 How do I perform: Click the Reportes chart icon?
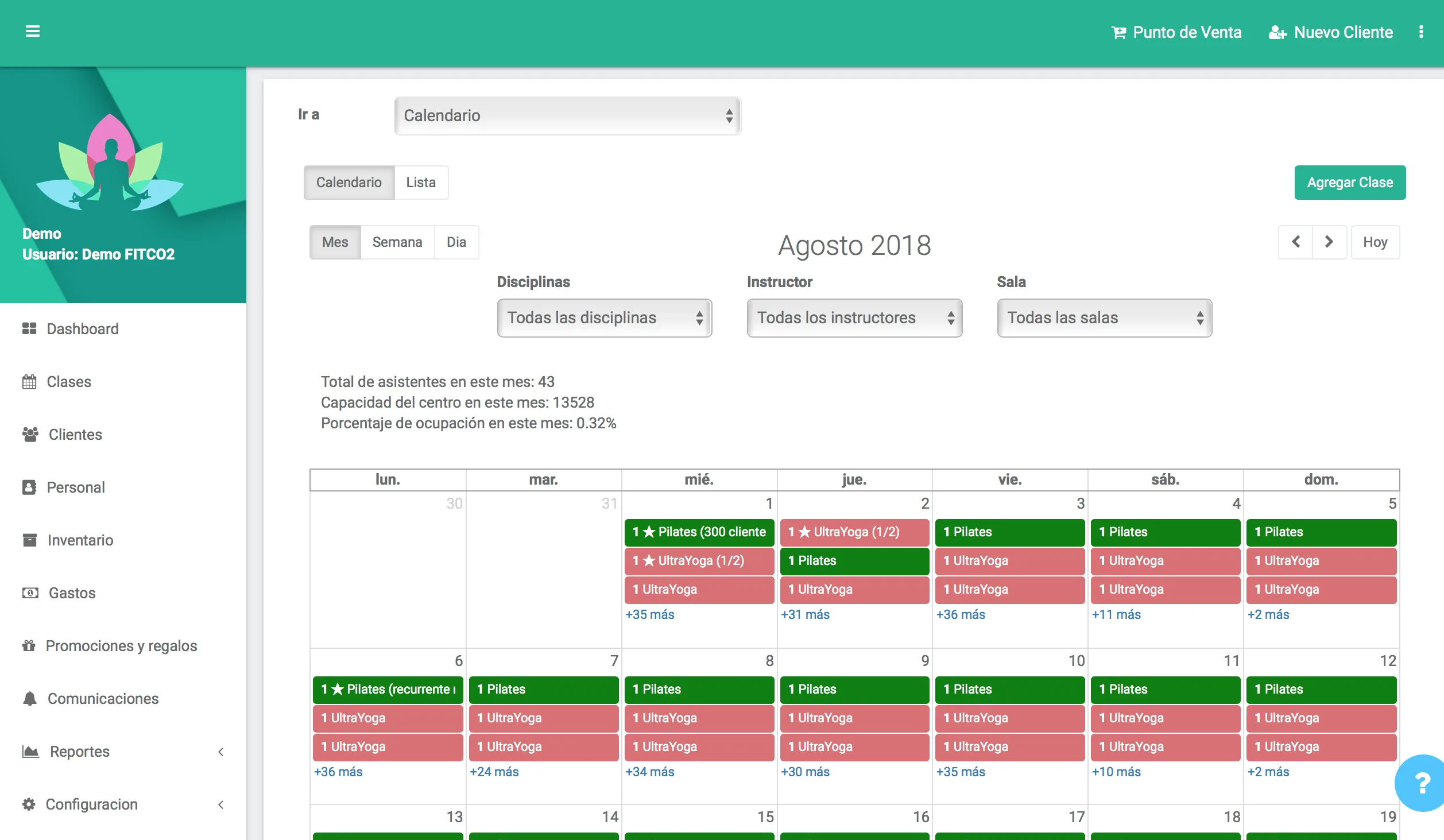coord(30,751)
